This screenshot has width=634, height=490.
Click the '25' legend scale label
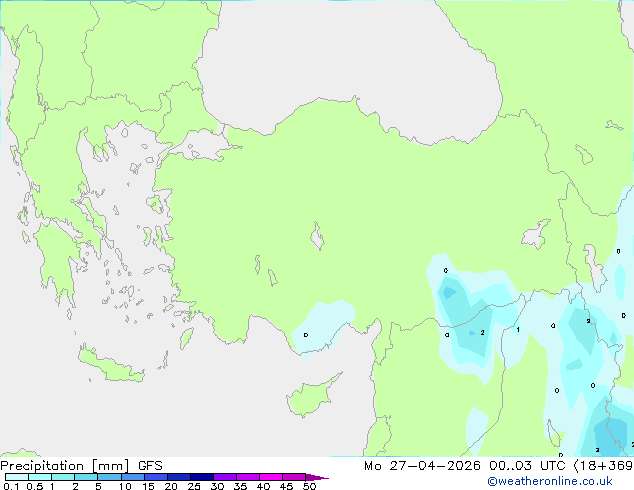pyautogui.click(x=194, y=486)
